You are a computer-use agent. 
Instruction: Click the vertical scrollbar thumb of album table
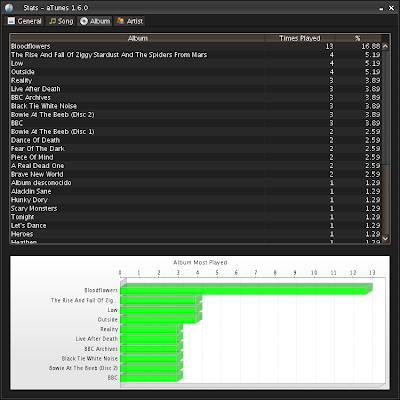385,107
